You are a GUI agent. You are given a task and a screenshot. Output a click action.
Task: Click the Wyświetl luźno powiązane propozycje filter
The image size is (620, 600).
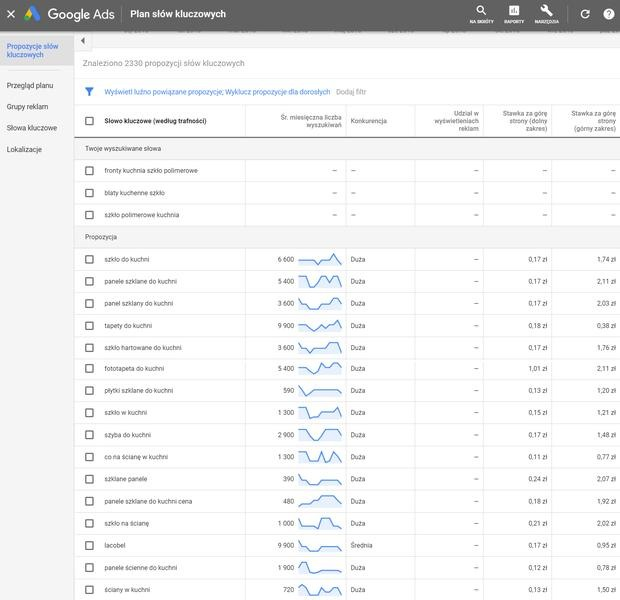[163, 92]
